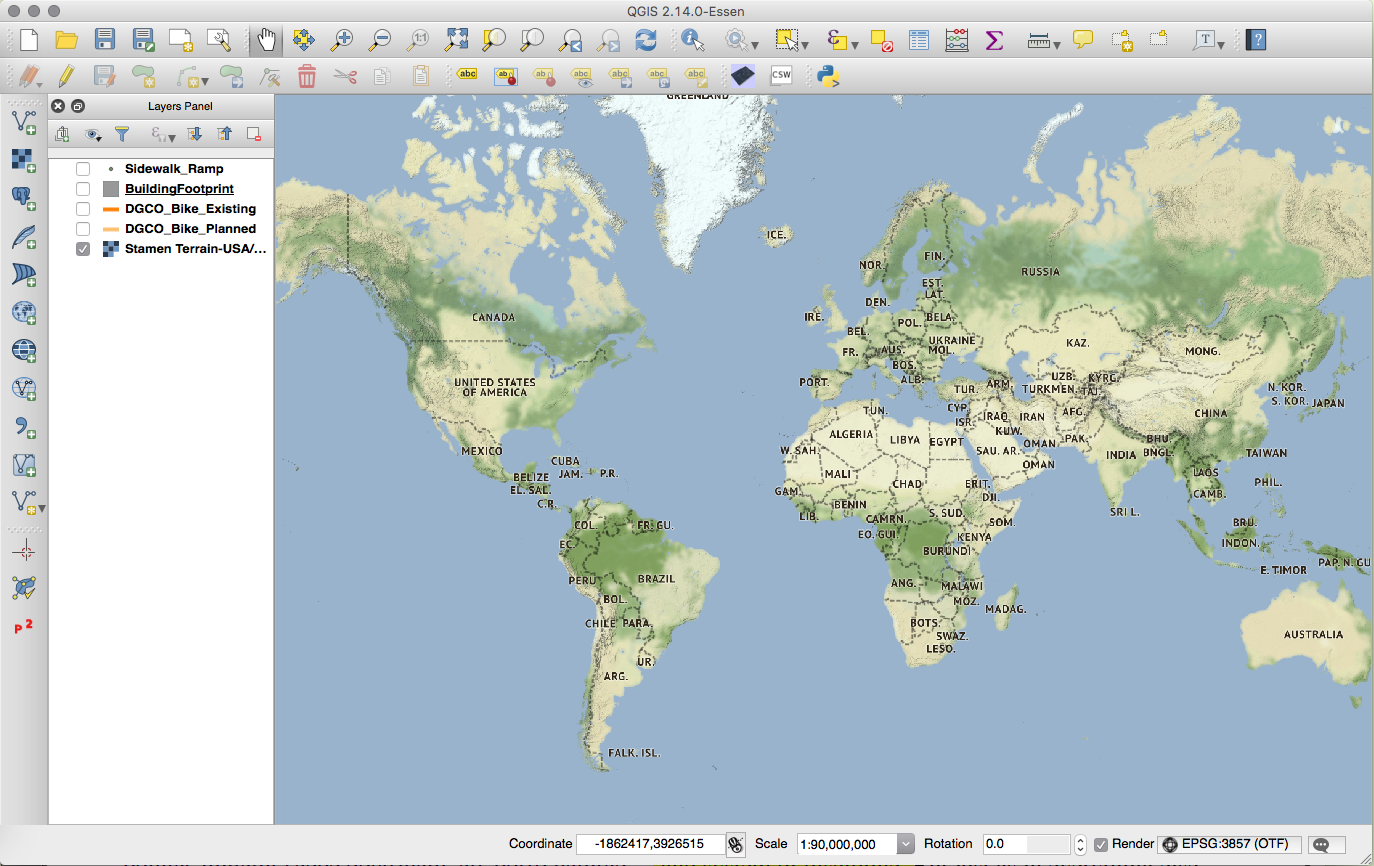Open the Python console
The image size is (1374, 866).
(x=827, y=76)
